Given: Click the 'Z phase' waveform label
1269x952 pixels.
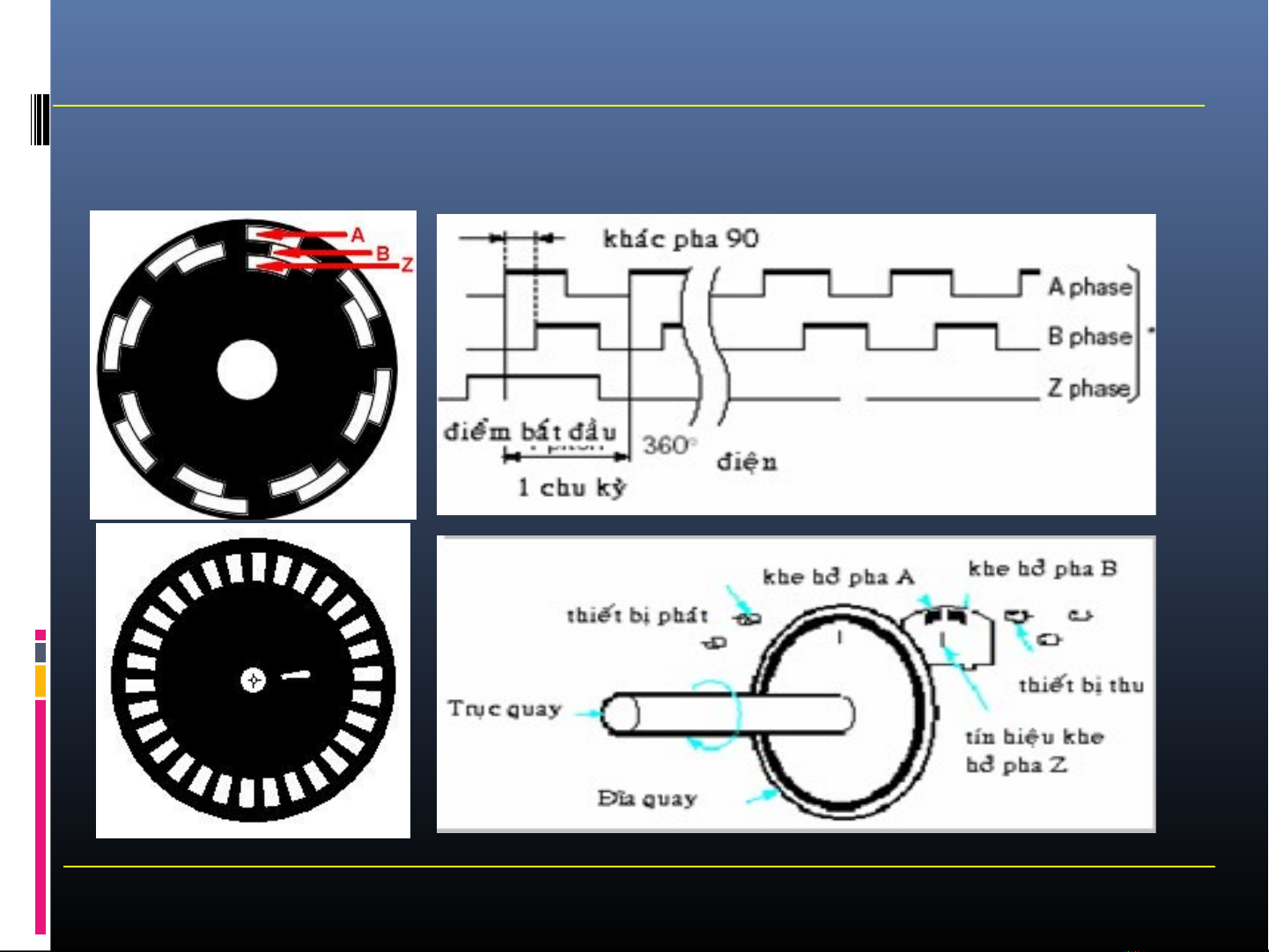Looking at the screenshot, I should tap(1088, 387).
